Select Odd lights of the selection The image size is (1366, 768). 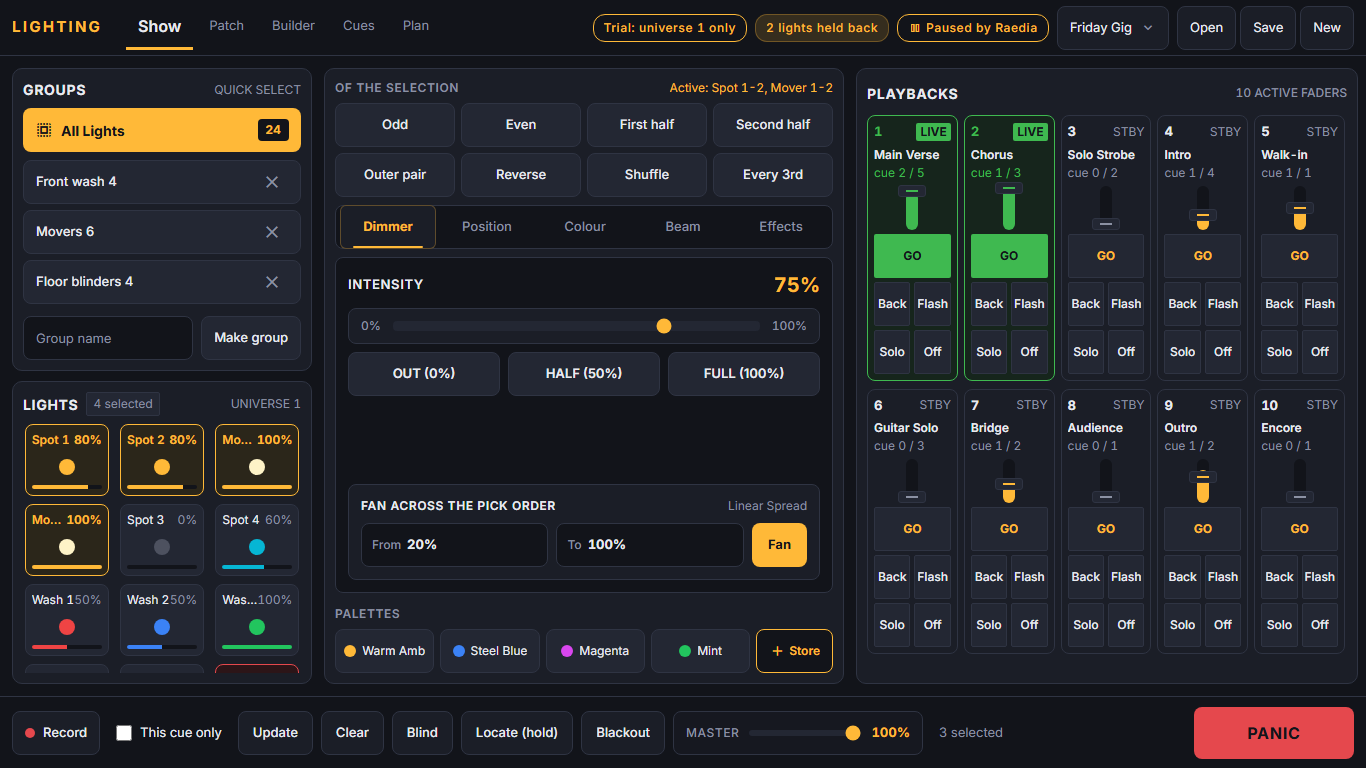click(x=395, y=125)
